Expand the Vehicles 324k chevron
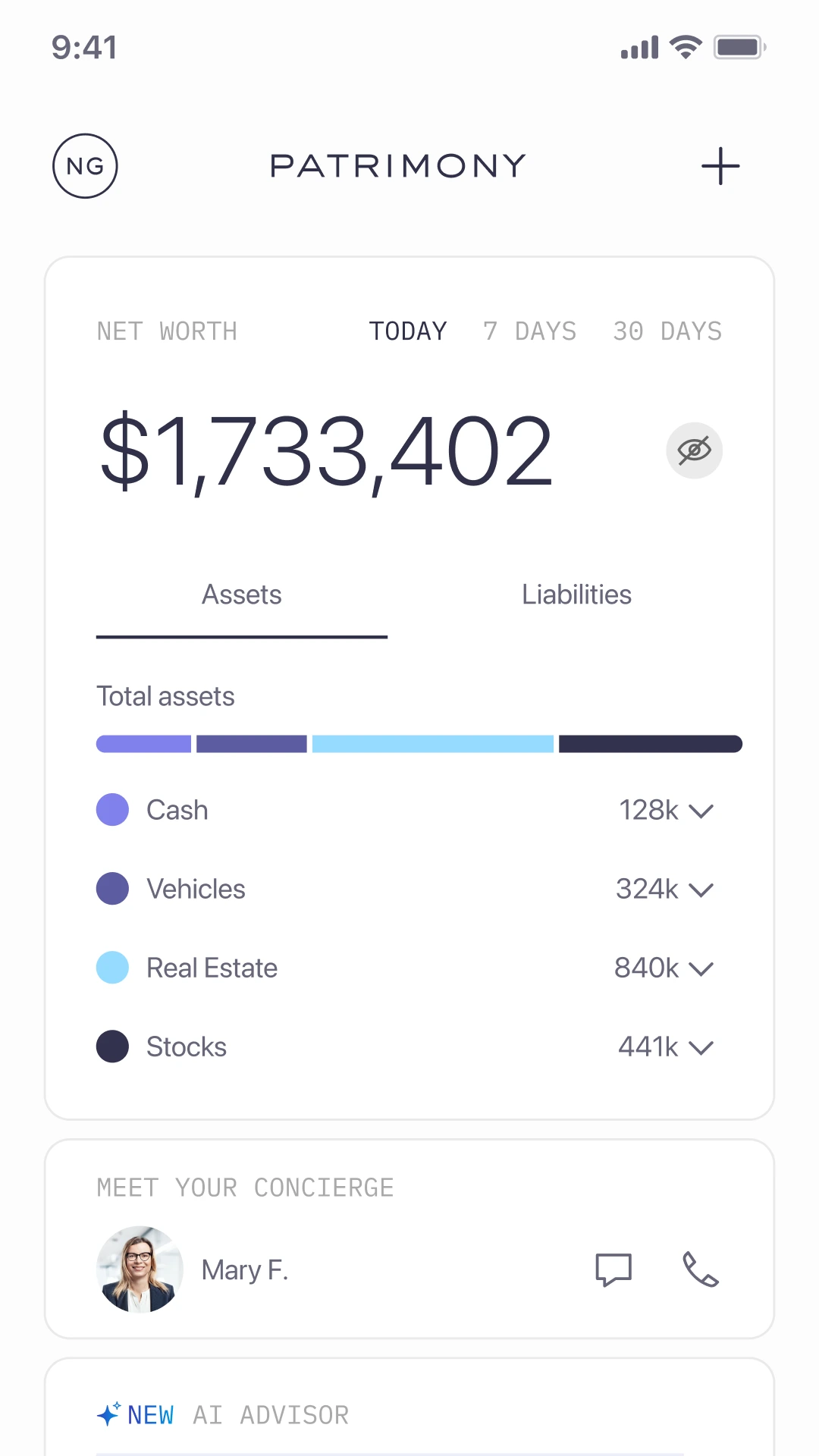 pyautogui.click(x=701, y=890)
